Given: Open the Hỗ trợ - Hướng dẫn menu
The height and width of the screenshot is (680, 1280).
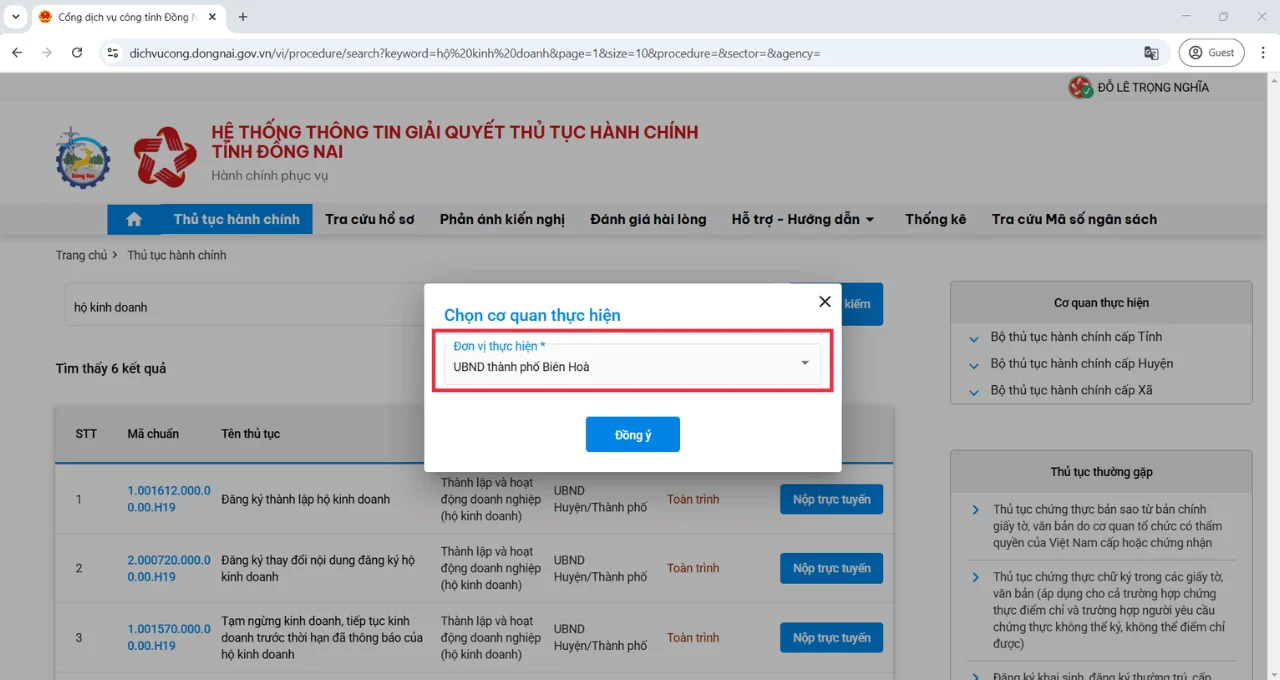Looking at the screenshot, I should 803,219.
